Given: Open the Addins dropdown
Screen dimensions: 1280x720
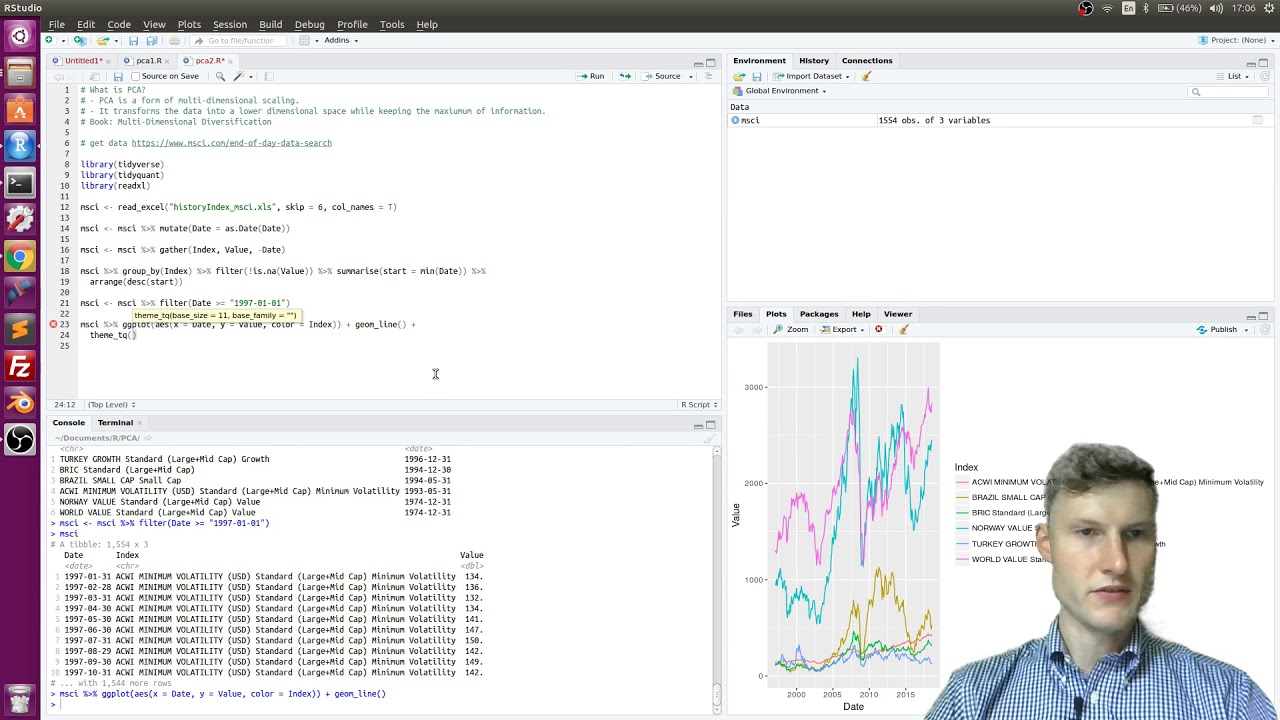Looking at the screenshot, I should [x=341, y=40].
